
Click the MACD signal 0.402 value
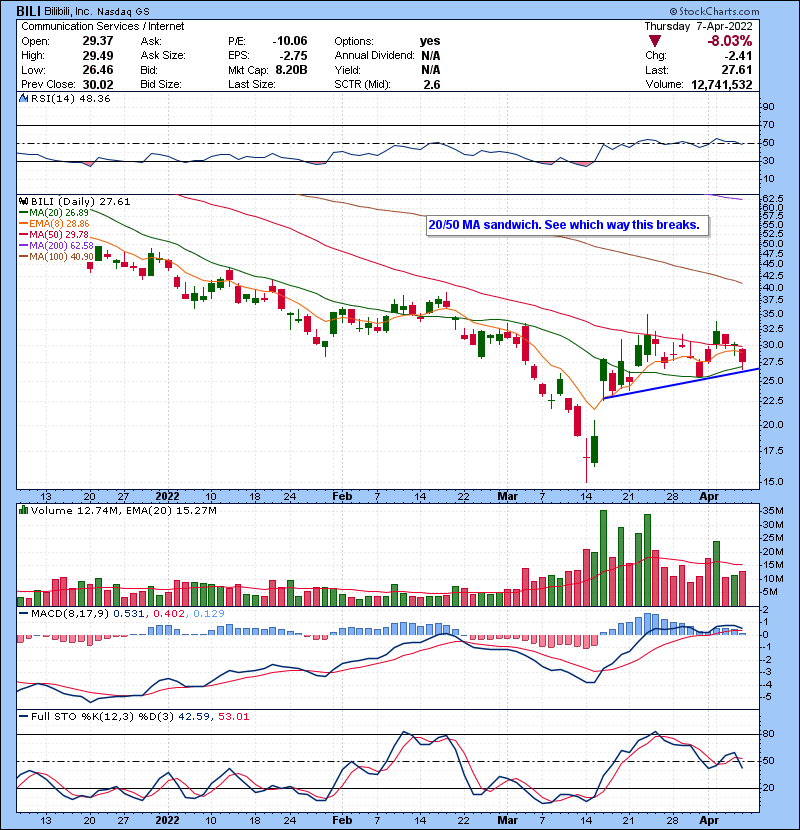tap(168, 614)
